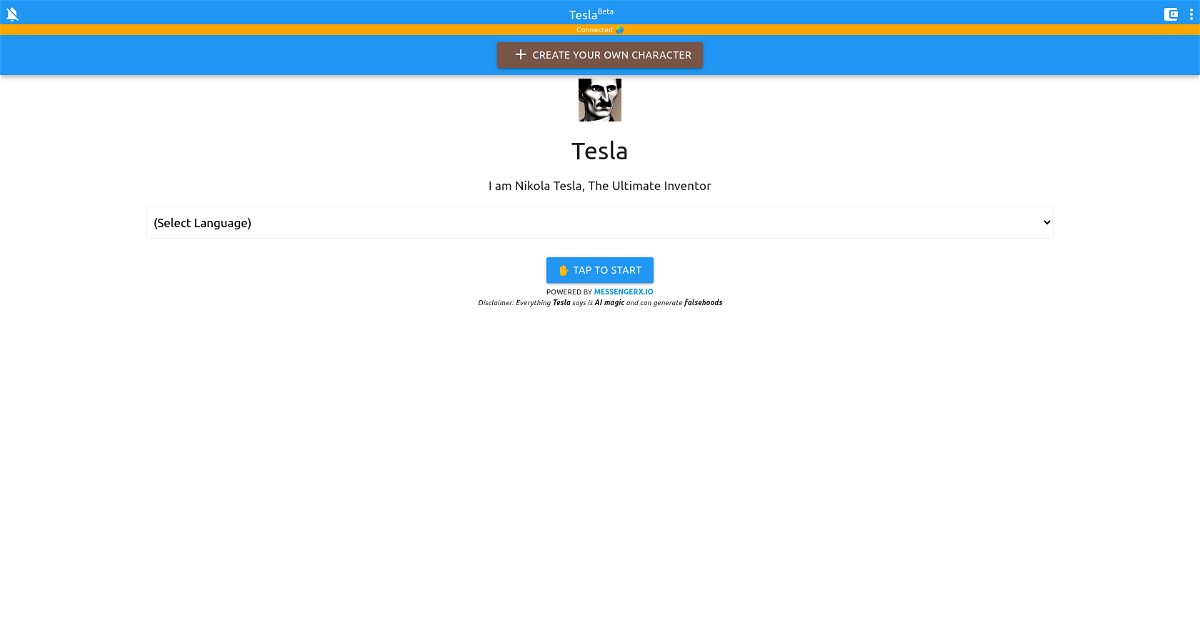Click the bold falsehoods word in disclaimer
Viewport: 1200px width, 626px height.
point(703,302)
